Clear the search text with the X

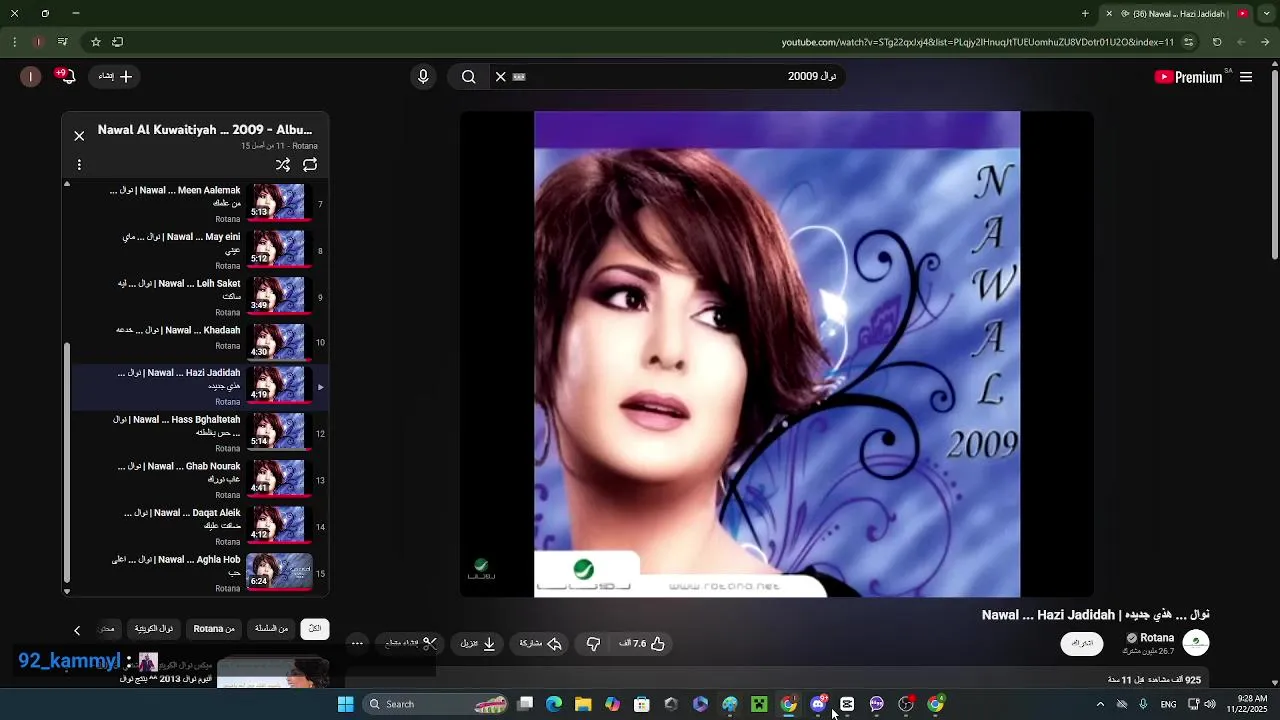501,76
